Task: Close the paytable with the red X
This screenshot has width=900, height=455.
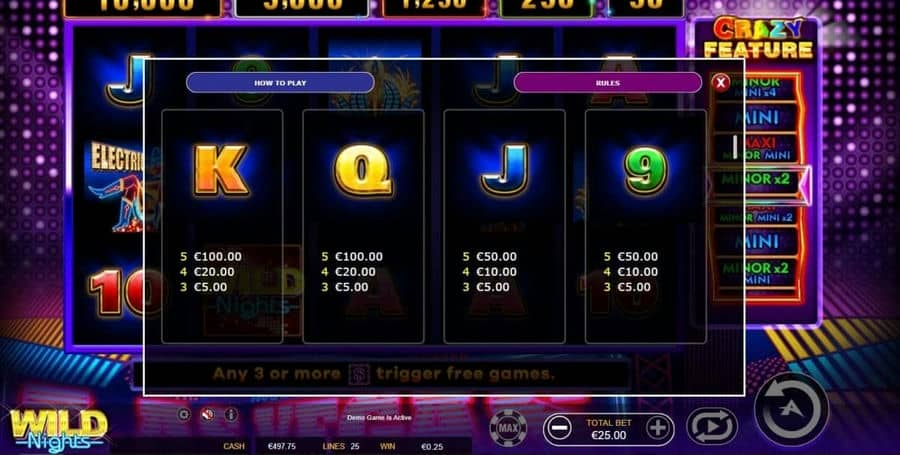Action: [x=720, y=83]
